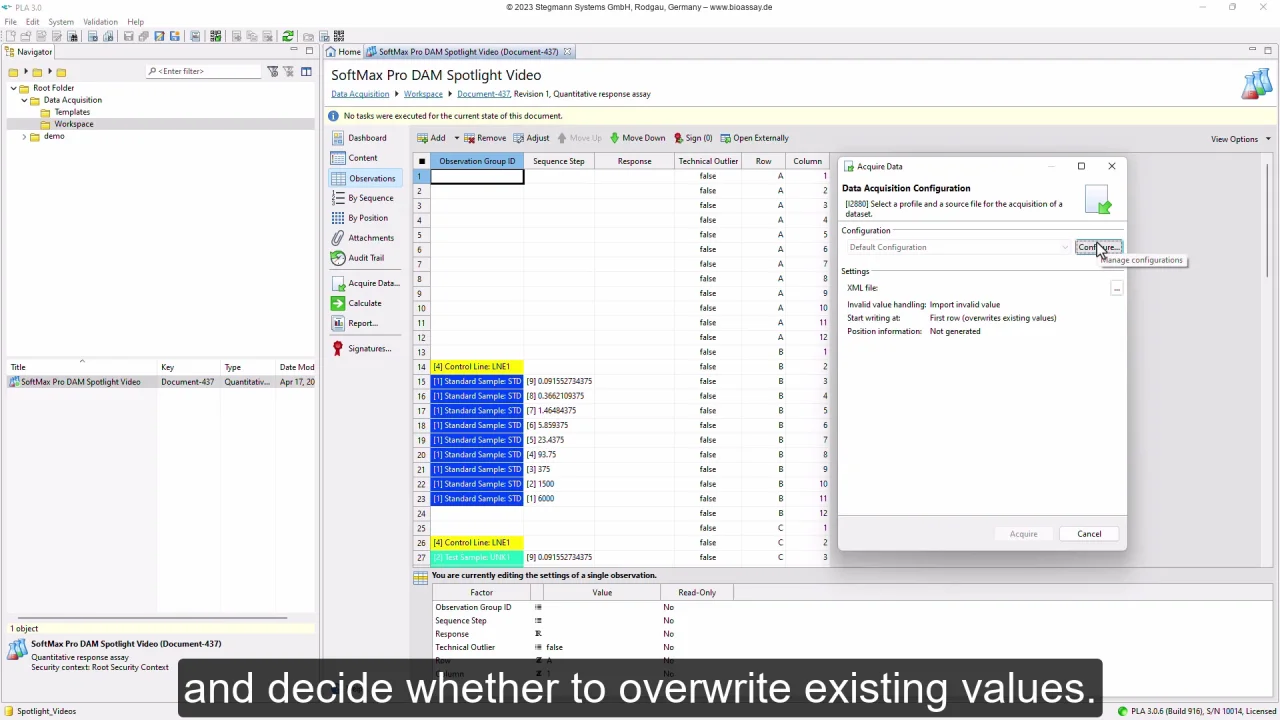The width and height of the screenshot is (1280, 720).
Task: Click the Configure button
Action: pyautogui.click(x=1099, y=247)
